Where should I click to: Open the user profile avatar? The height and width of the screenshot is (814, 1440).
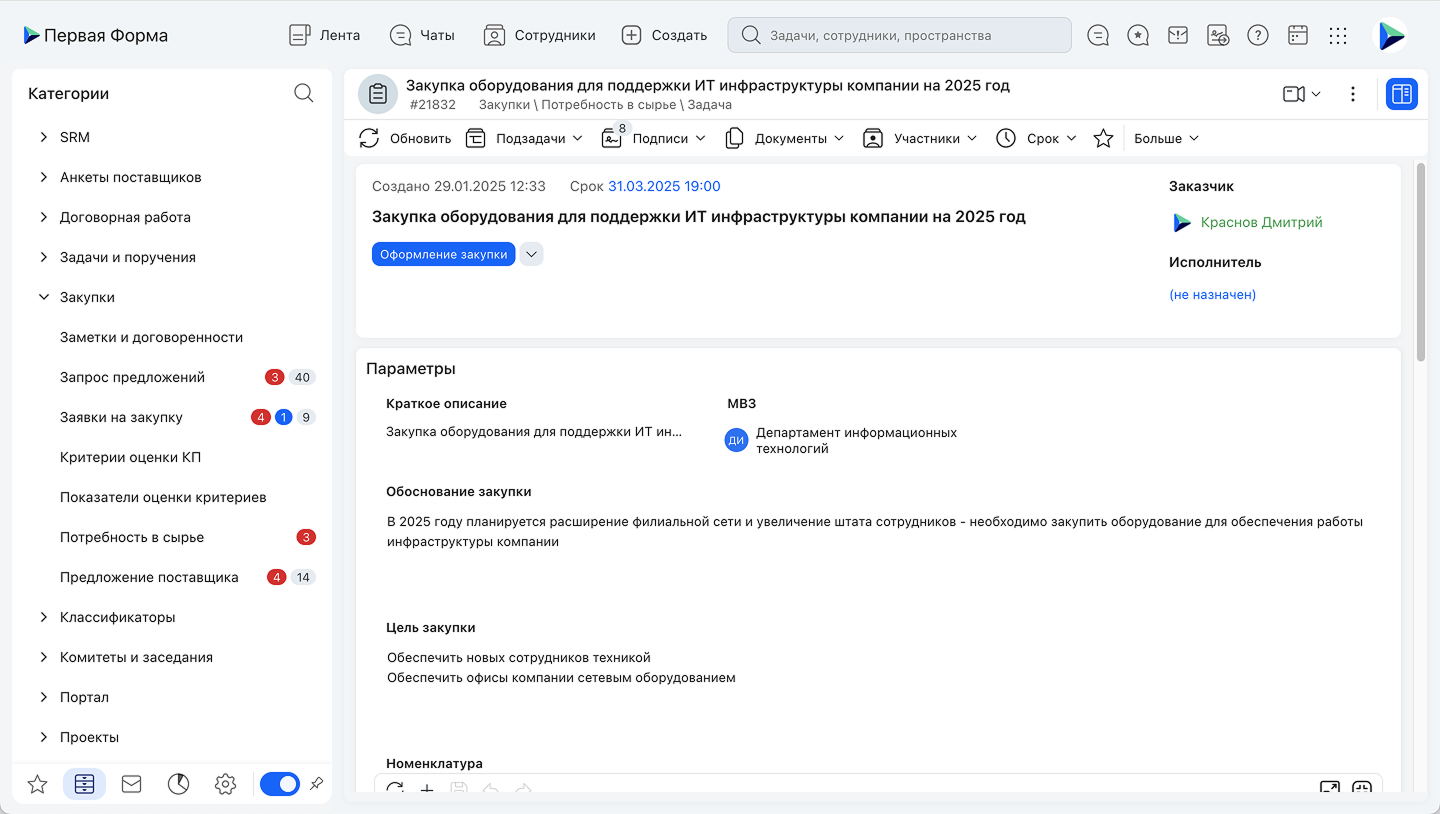pyautogui.click(x=1392, y=35)
